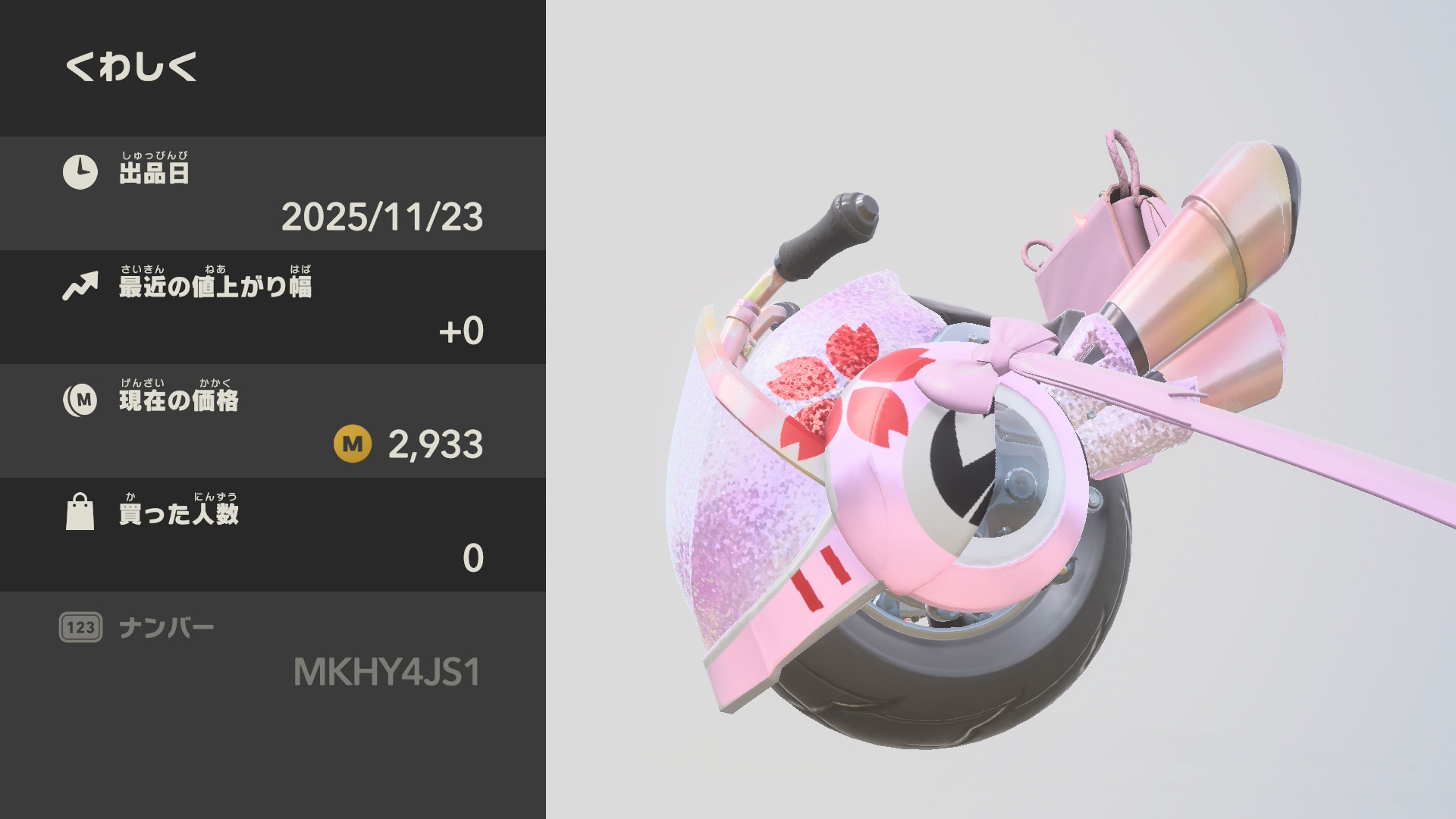Click the price value 2,933
Viewport: 1456px width, 819px height.
point(435,444)
